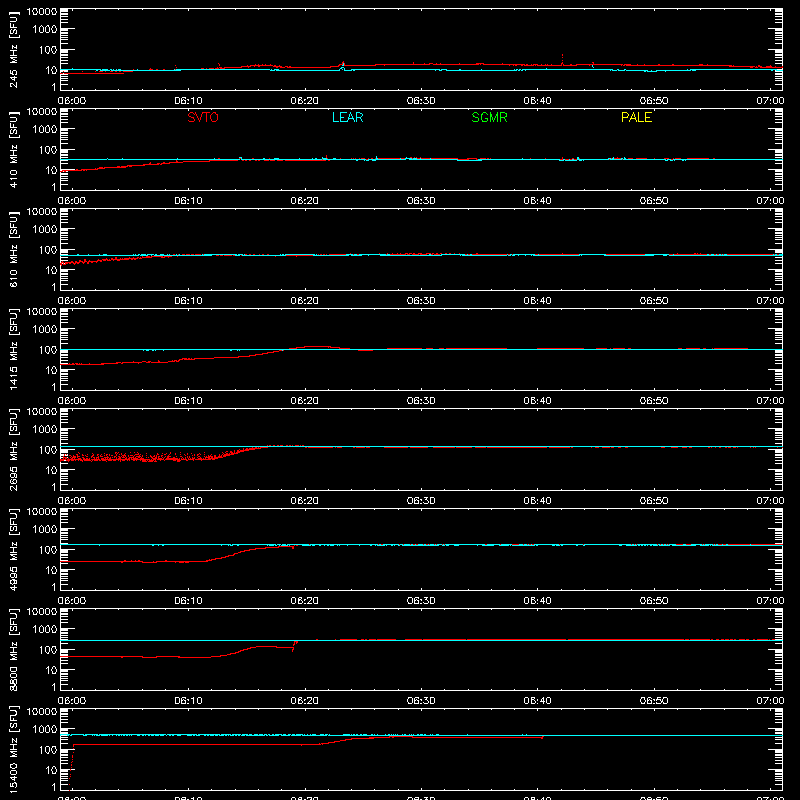This screenshot has width=800, height=800.
Task: Select the 4995 MHz [SFU] axis title
Action: (14, 549)
